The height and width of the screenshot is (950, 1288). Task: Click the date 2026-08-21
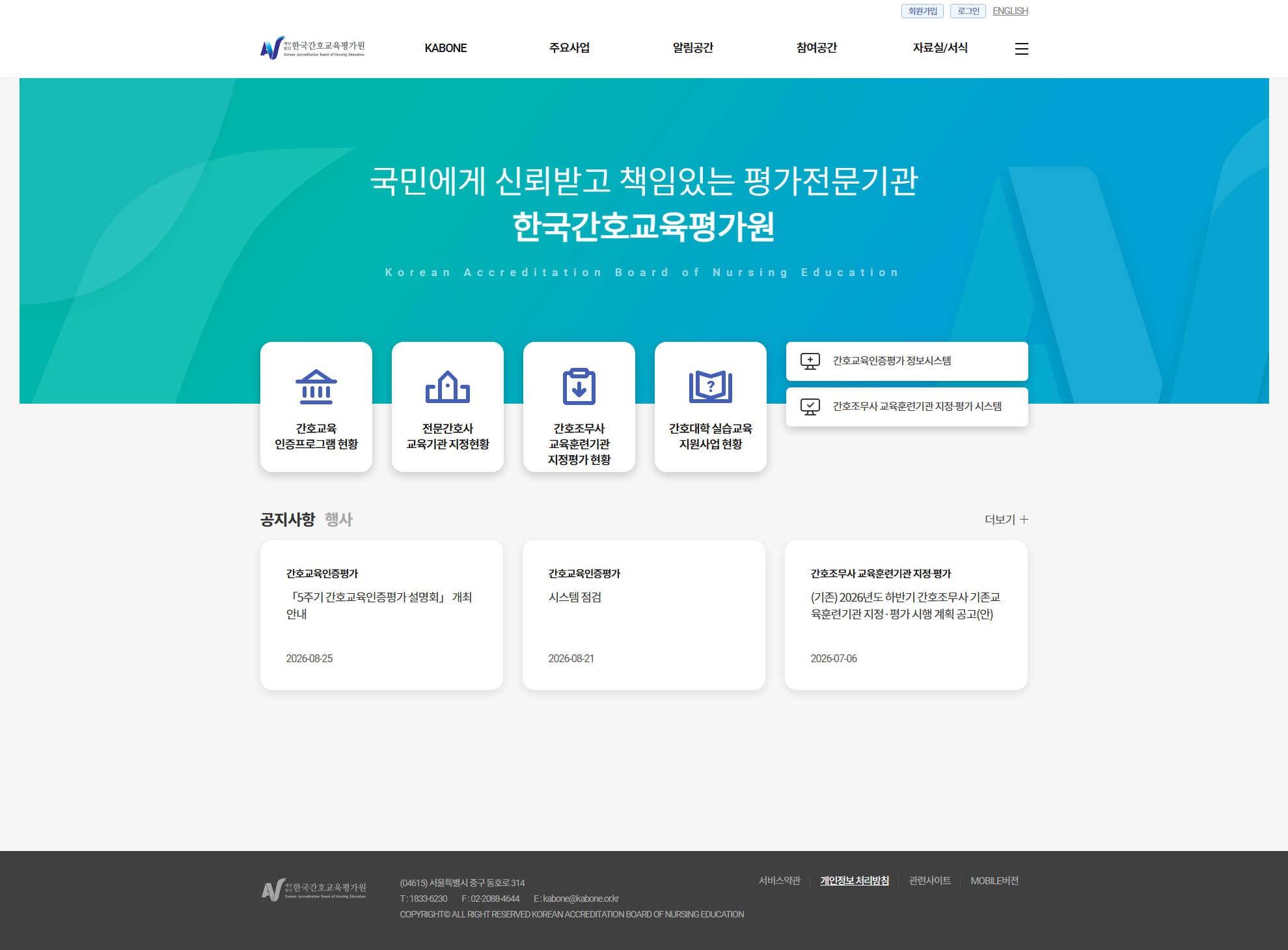click(571, 658)
